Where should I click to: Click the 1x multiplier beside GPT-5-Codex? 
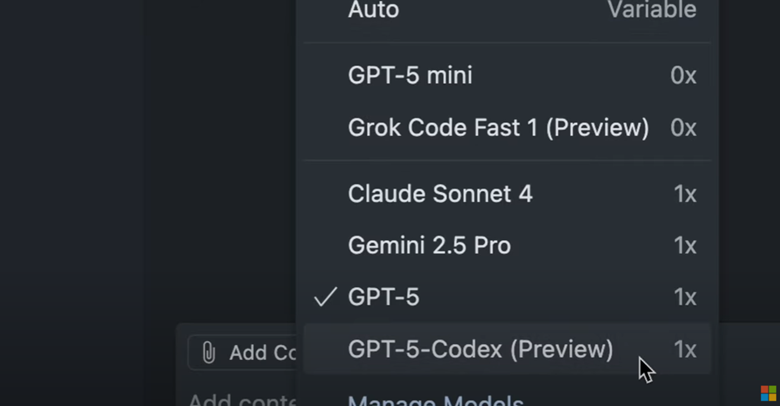click(x=684, y=349)
